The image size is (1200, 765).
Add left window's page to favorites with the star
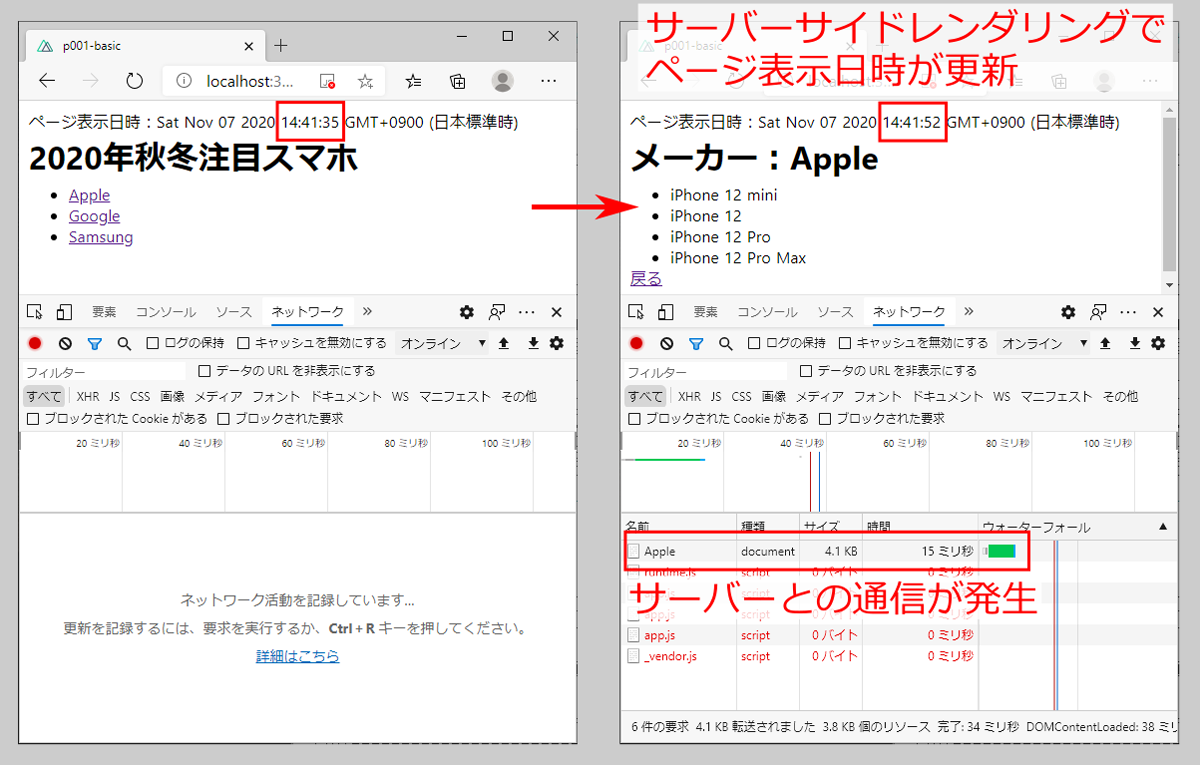(365, 81)
